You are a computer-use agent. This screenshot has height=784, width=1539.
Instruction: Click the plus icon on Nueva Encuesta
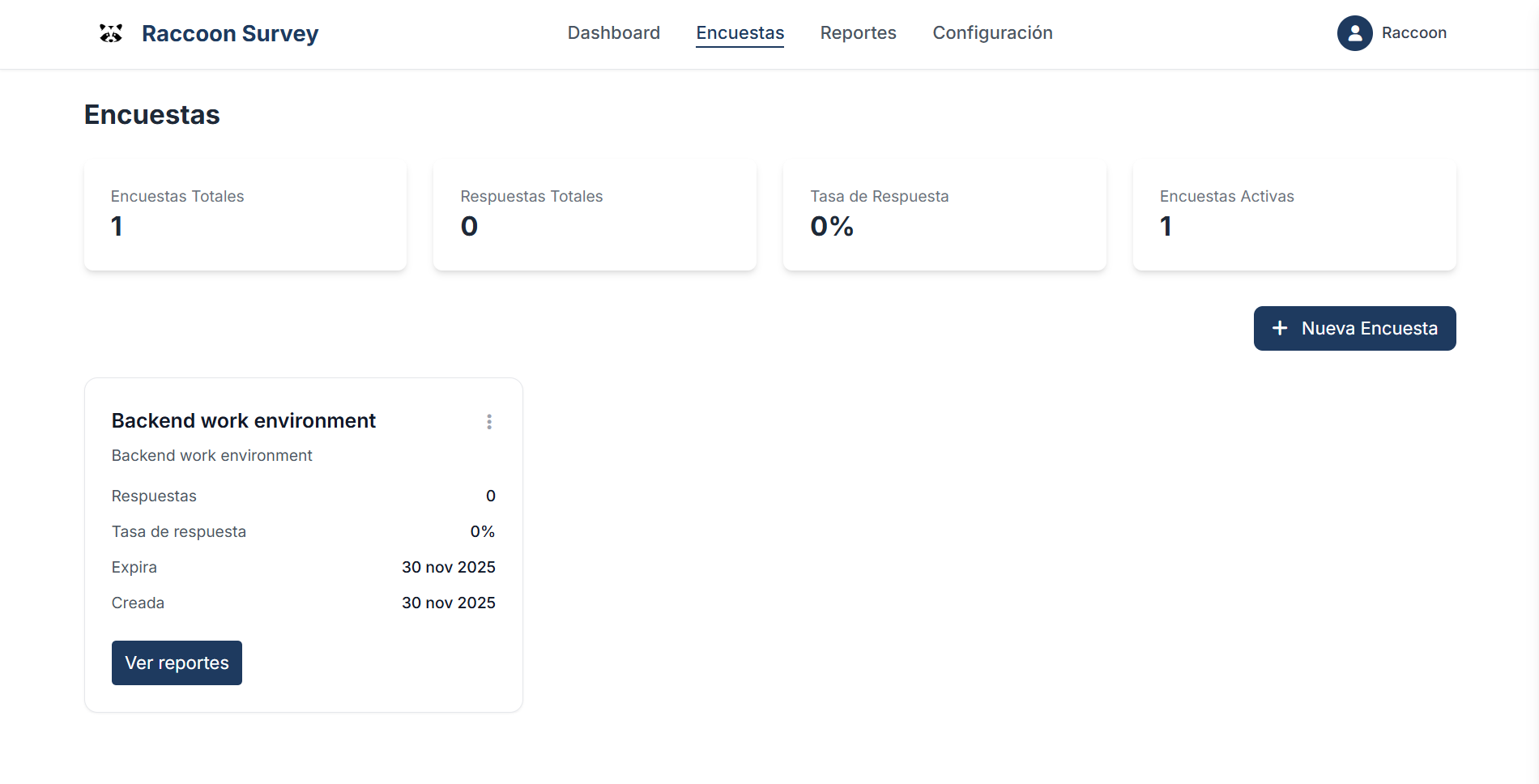tap(1280, 328)
